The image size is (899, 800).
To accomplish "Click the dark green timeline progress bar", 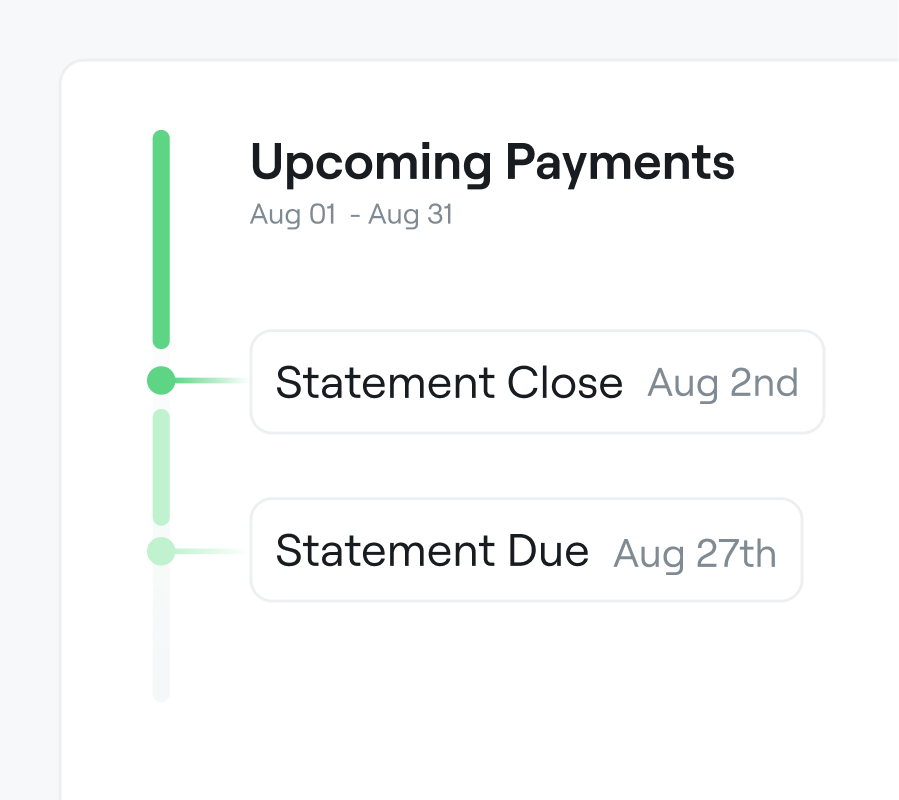I will [161, 239].
